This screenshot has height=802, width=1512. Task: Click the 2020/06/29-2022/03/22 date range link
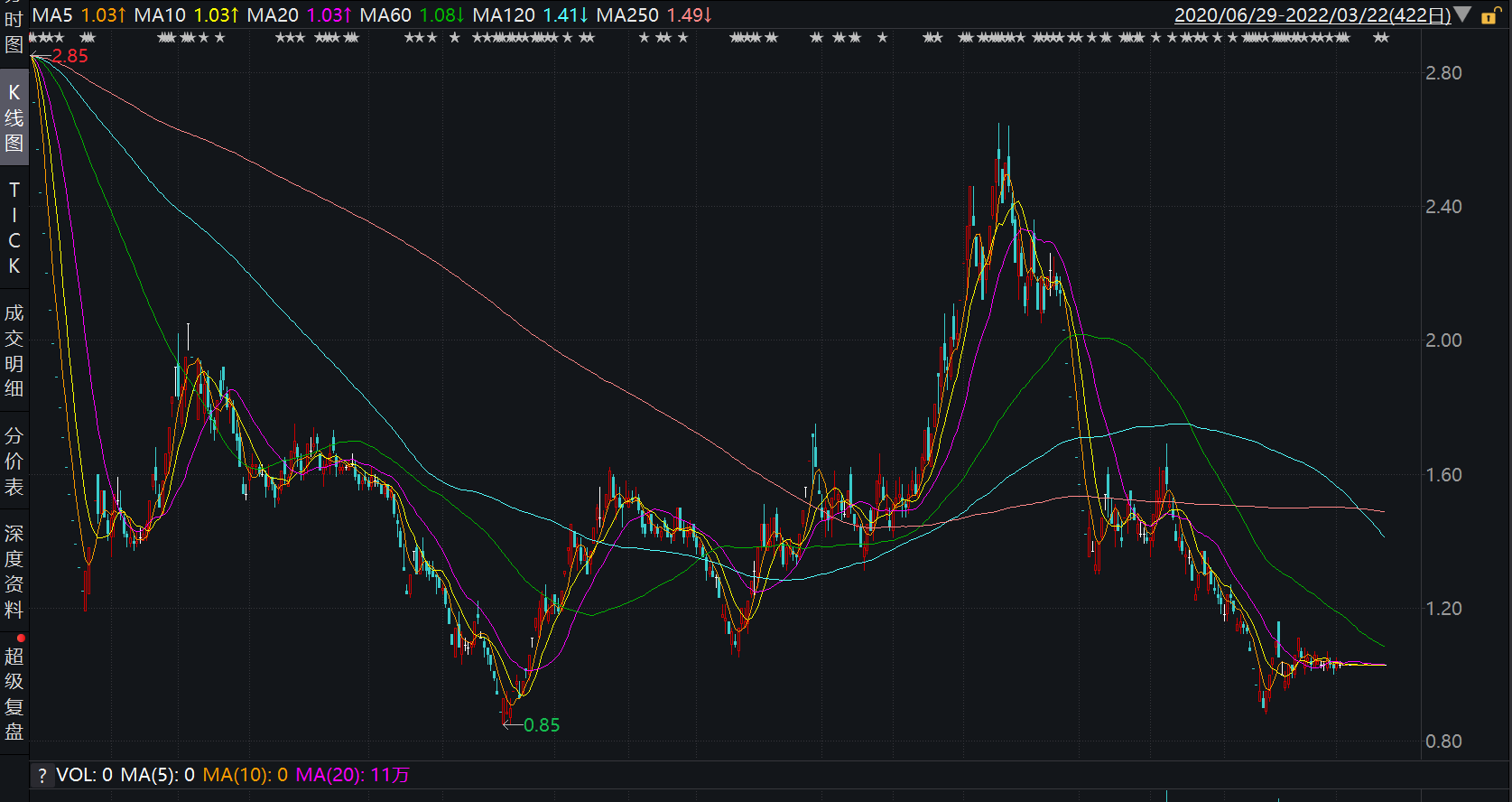pos(1312,15)
